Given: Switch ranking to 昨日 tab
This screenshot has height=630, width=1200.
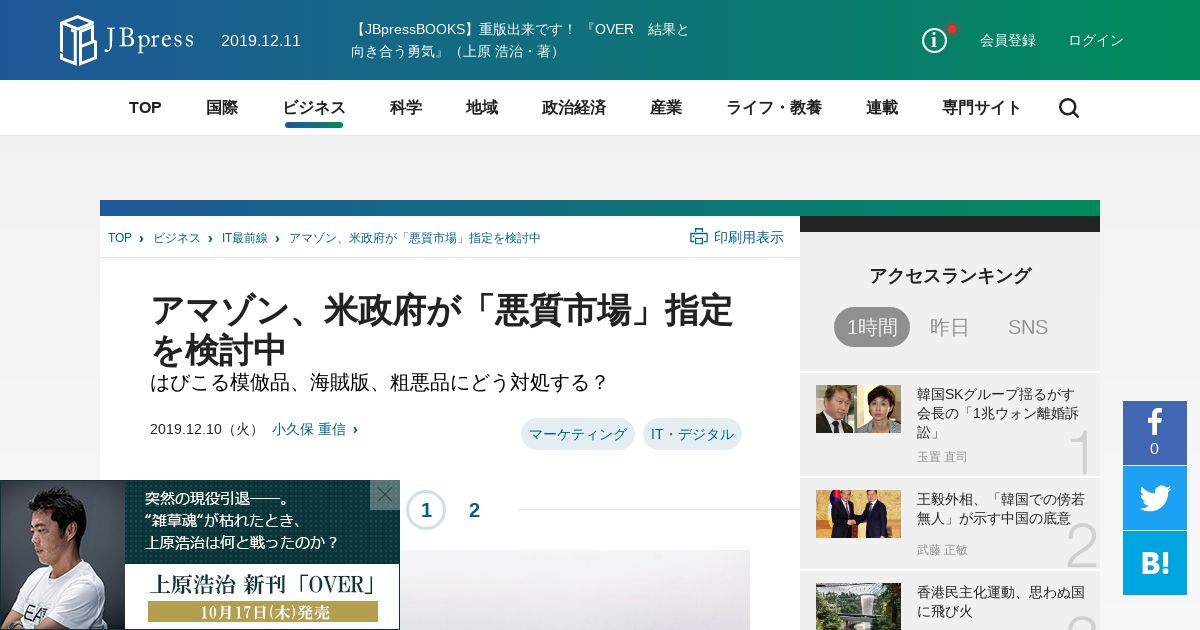Looking at the screenshot, I should coord(950,327).
